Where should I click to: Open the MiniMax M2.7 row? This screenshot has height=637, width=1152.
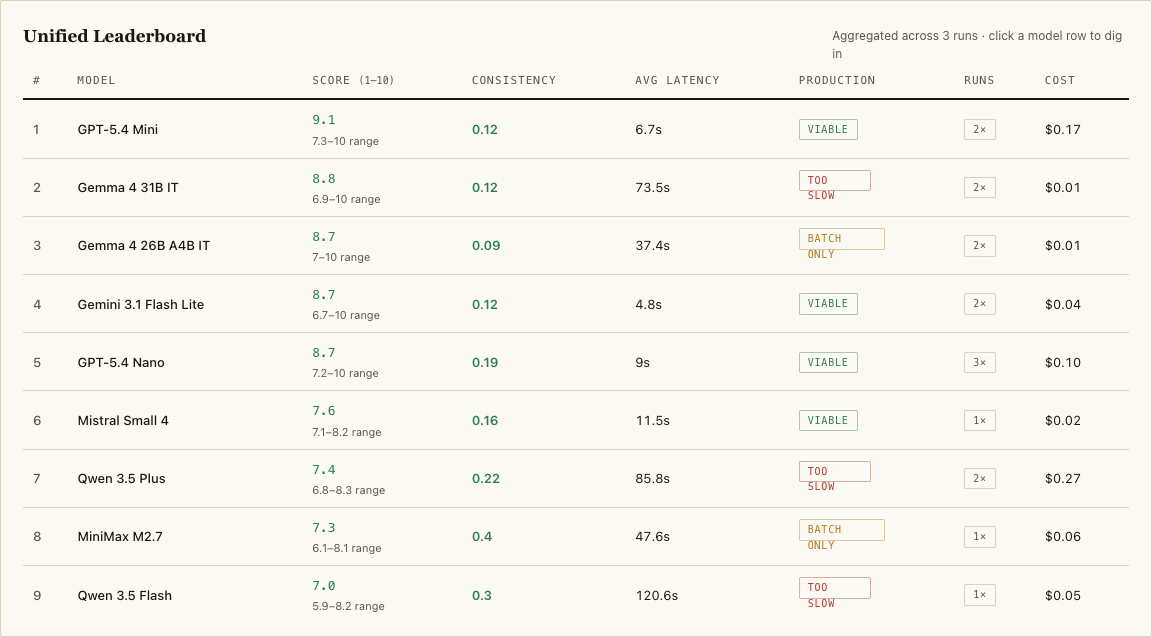point(576,536)
